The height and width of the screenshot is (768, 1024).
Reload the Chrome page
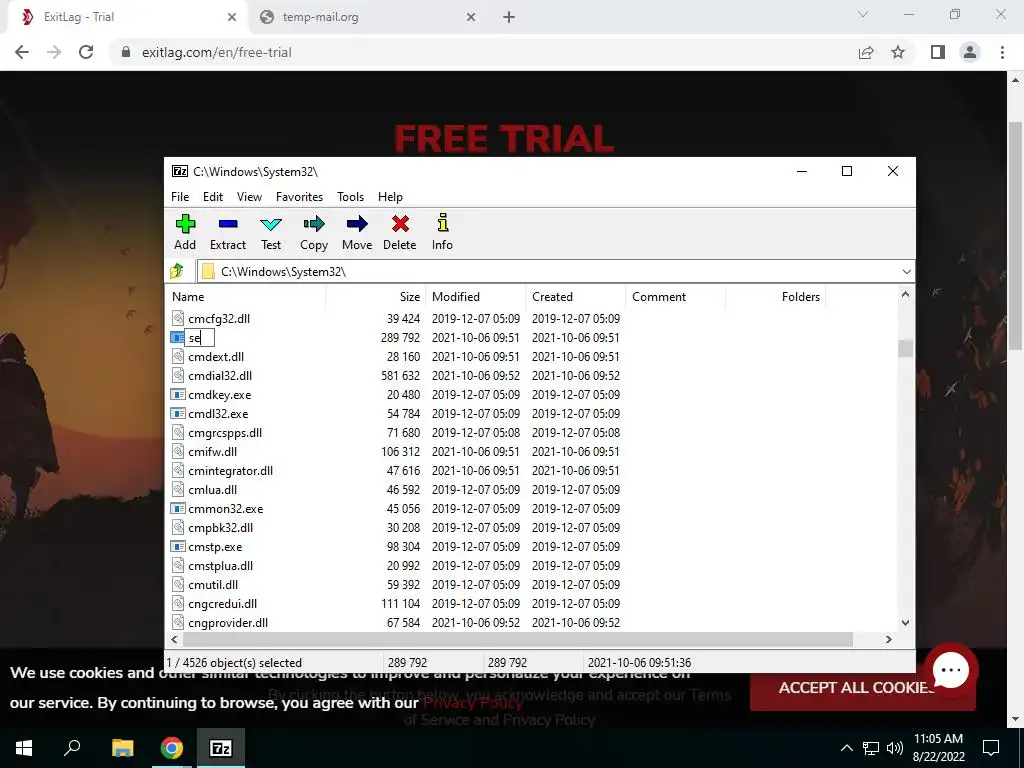(x=86, y=52)
